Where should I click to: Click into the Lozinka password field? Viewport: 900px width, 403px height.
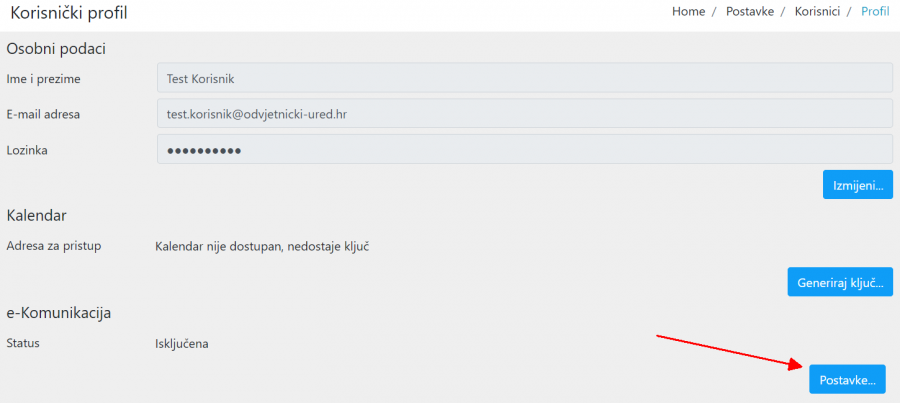524,149
